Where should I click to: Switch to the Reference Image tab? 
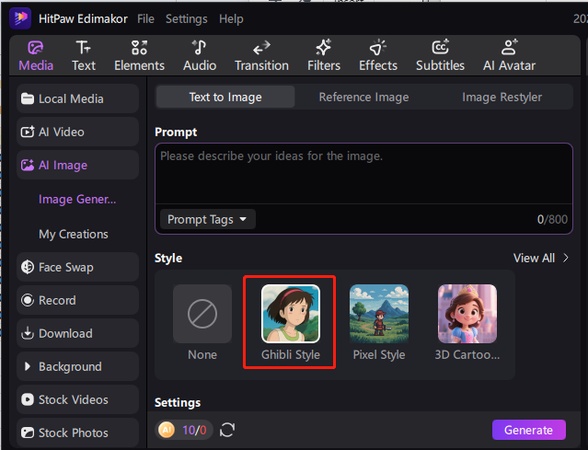tap(364, 97)
